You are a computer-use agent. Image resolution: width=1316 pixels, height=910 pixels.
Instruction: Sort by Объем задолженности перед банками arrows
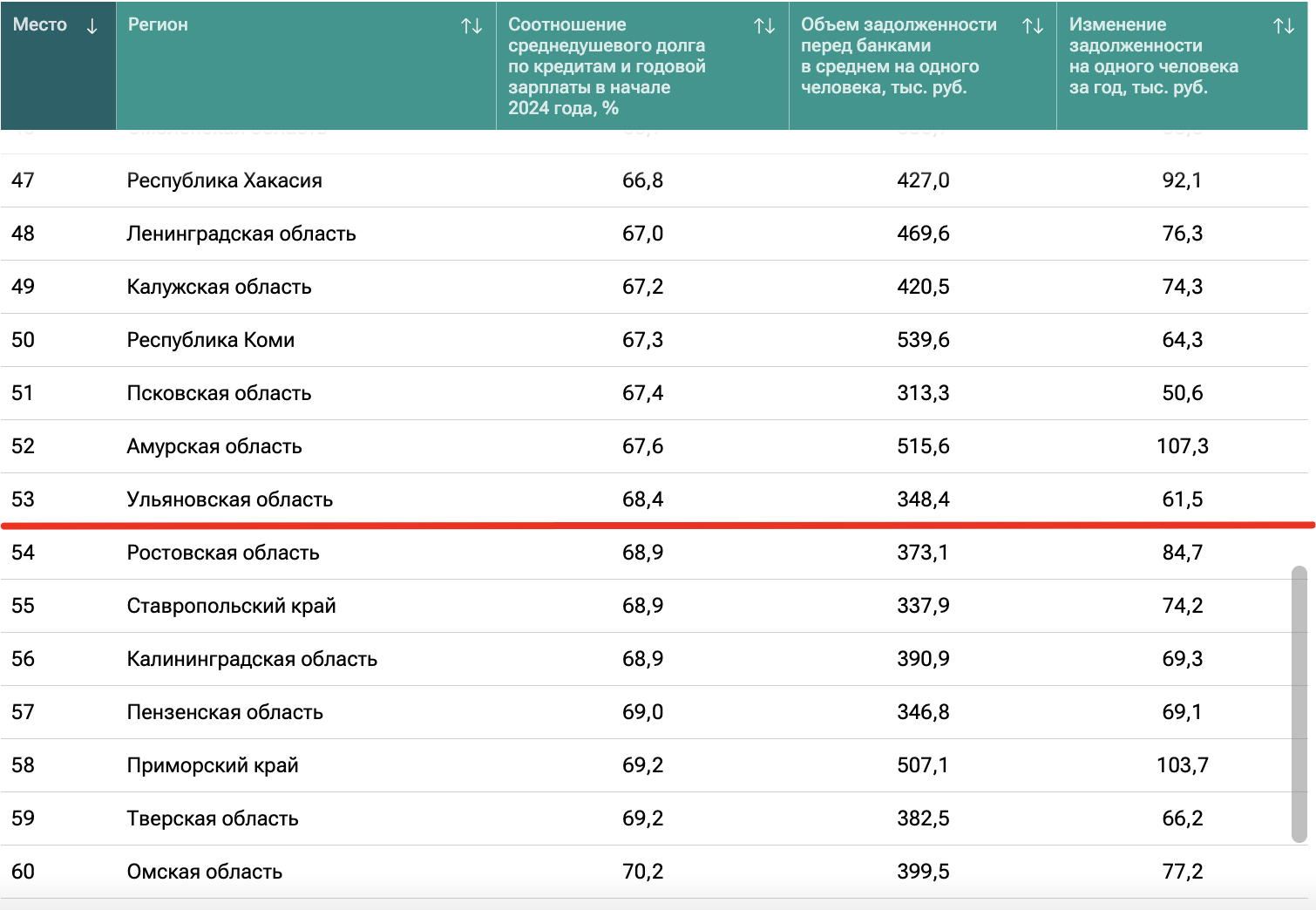pos(1033,26)
